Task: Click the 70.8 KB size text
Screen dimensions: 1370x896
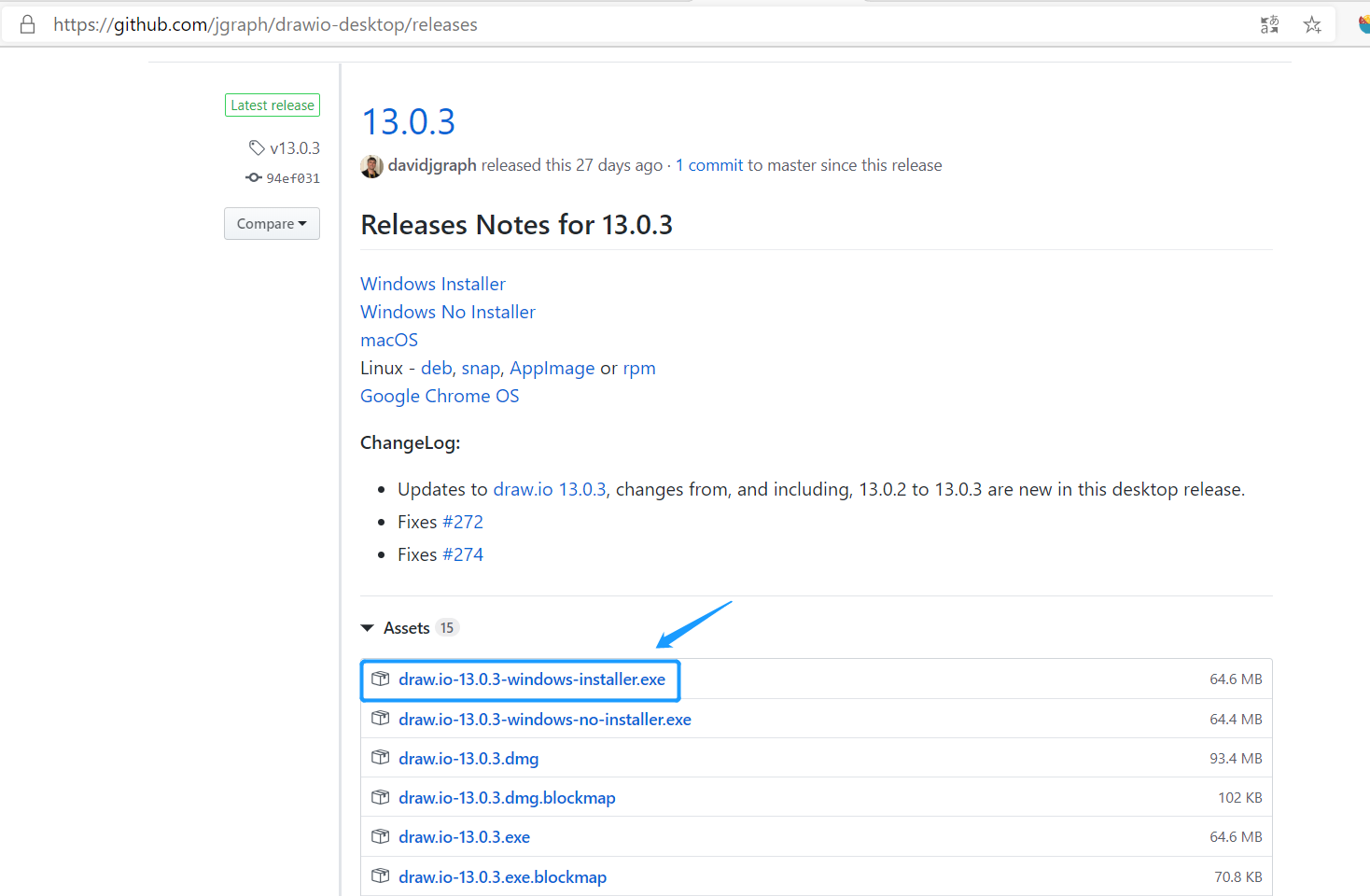Action: pyautogui.click(x=1238, y=877)
